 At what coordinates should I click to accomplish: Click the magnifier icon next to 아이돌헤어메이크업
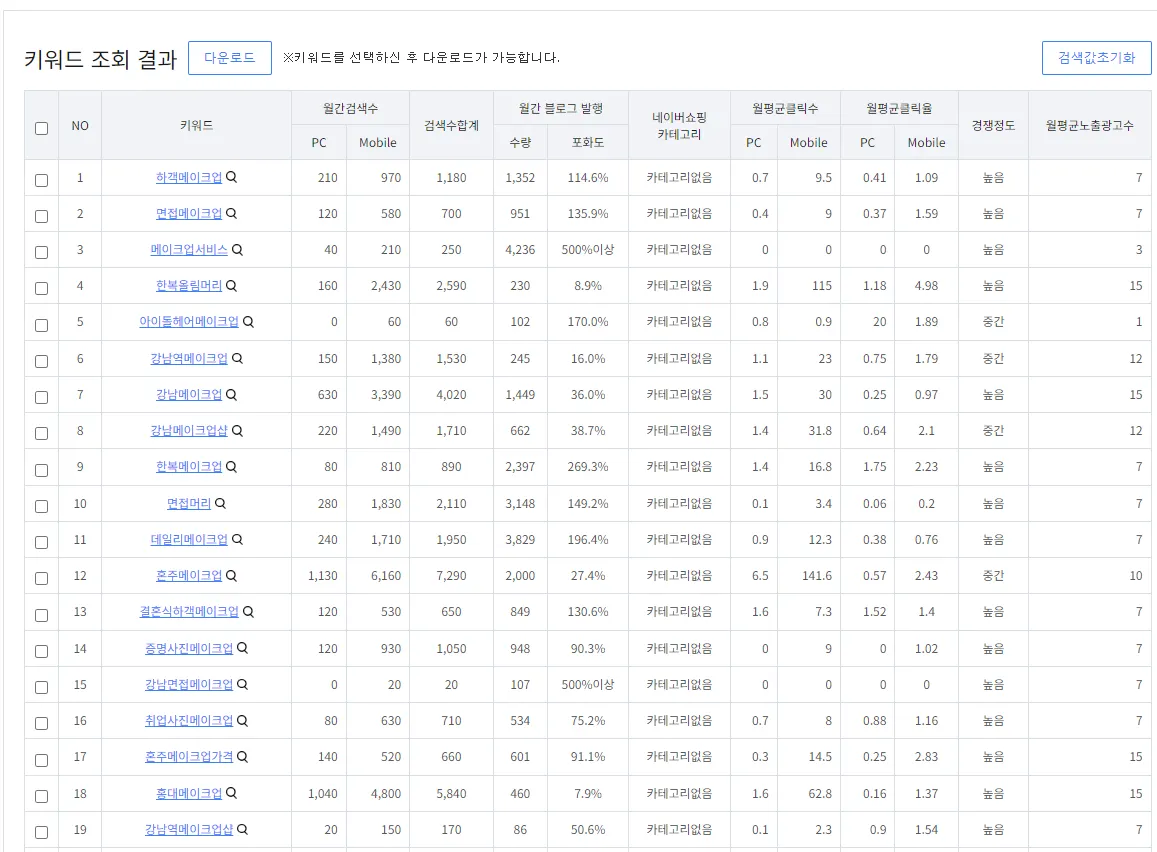click(248, 322)
